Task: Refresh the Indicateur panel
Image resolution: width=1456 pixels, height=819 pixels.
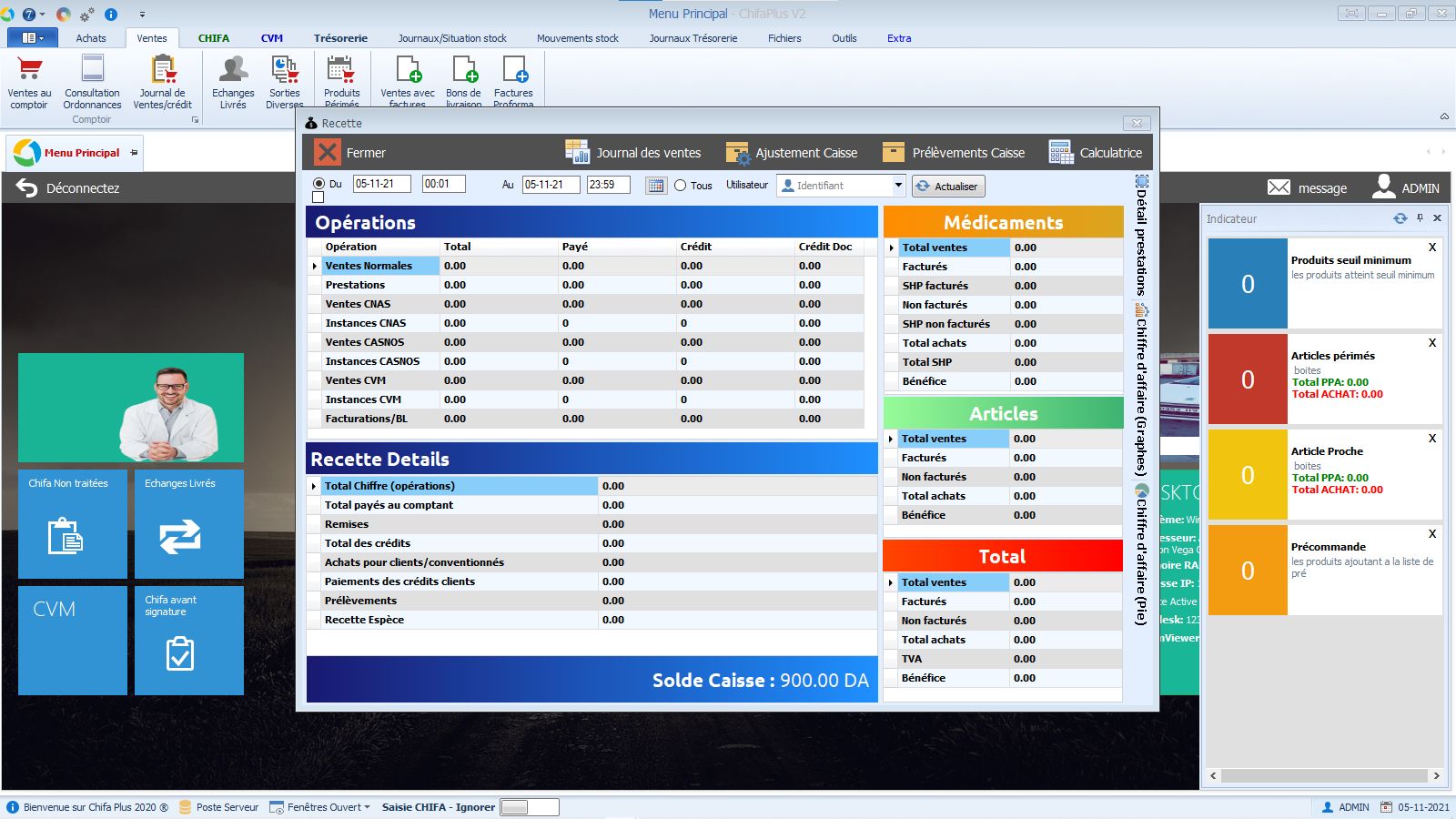Action: point(1400,218)
